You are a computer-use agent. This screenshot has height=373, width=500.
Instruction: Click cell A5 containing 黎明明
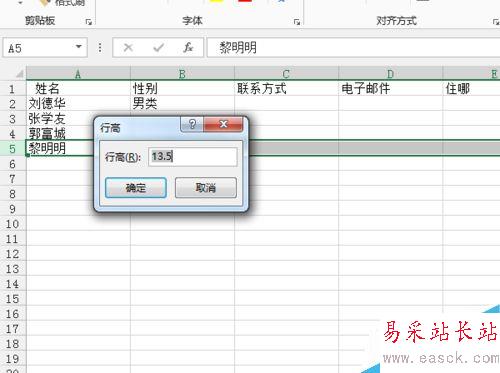click(60, 148)
